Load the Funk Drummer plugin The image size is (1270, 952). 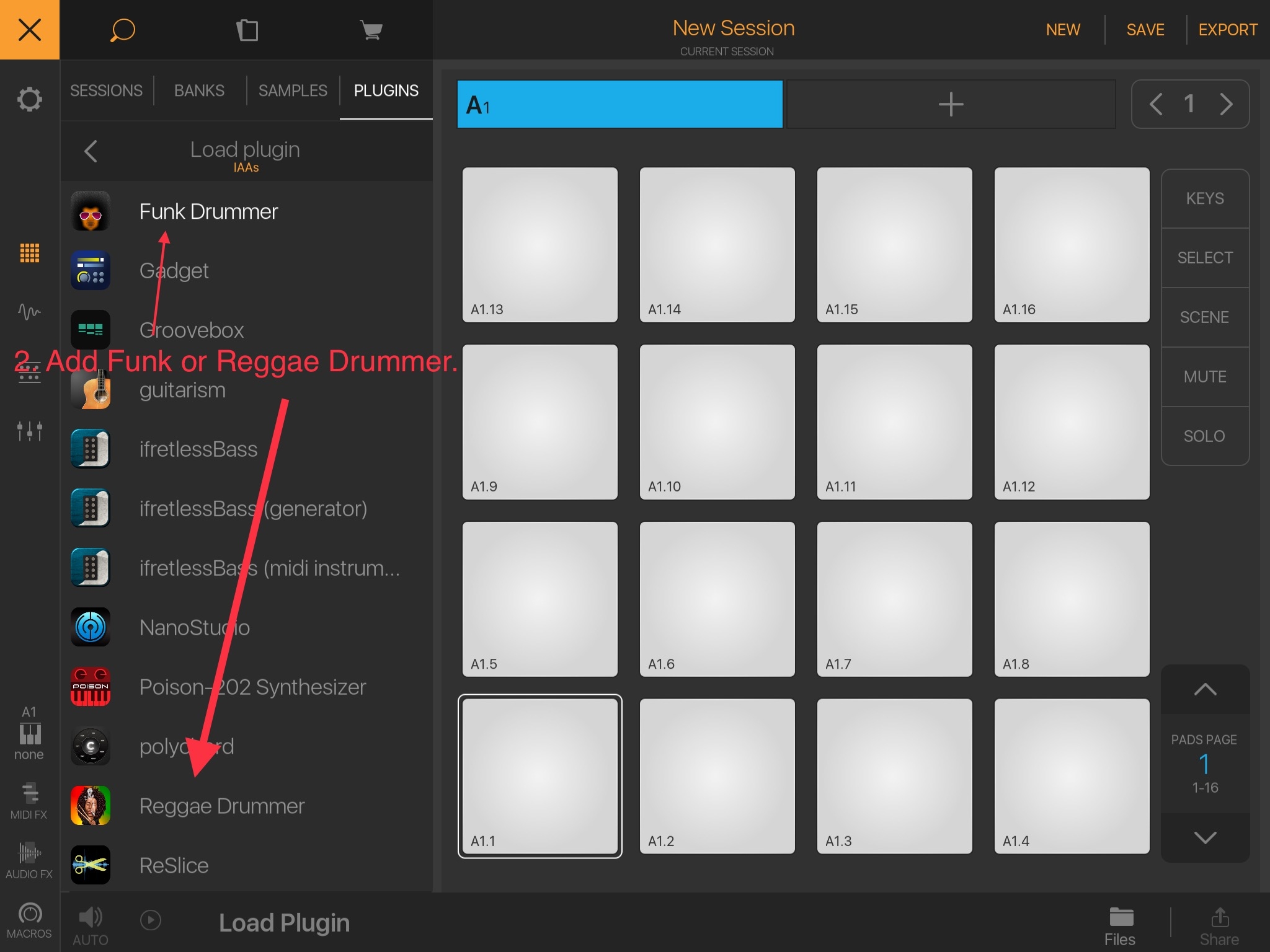(246, 211)
